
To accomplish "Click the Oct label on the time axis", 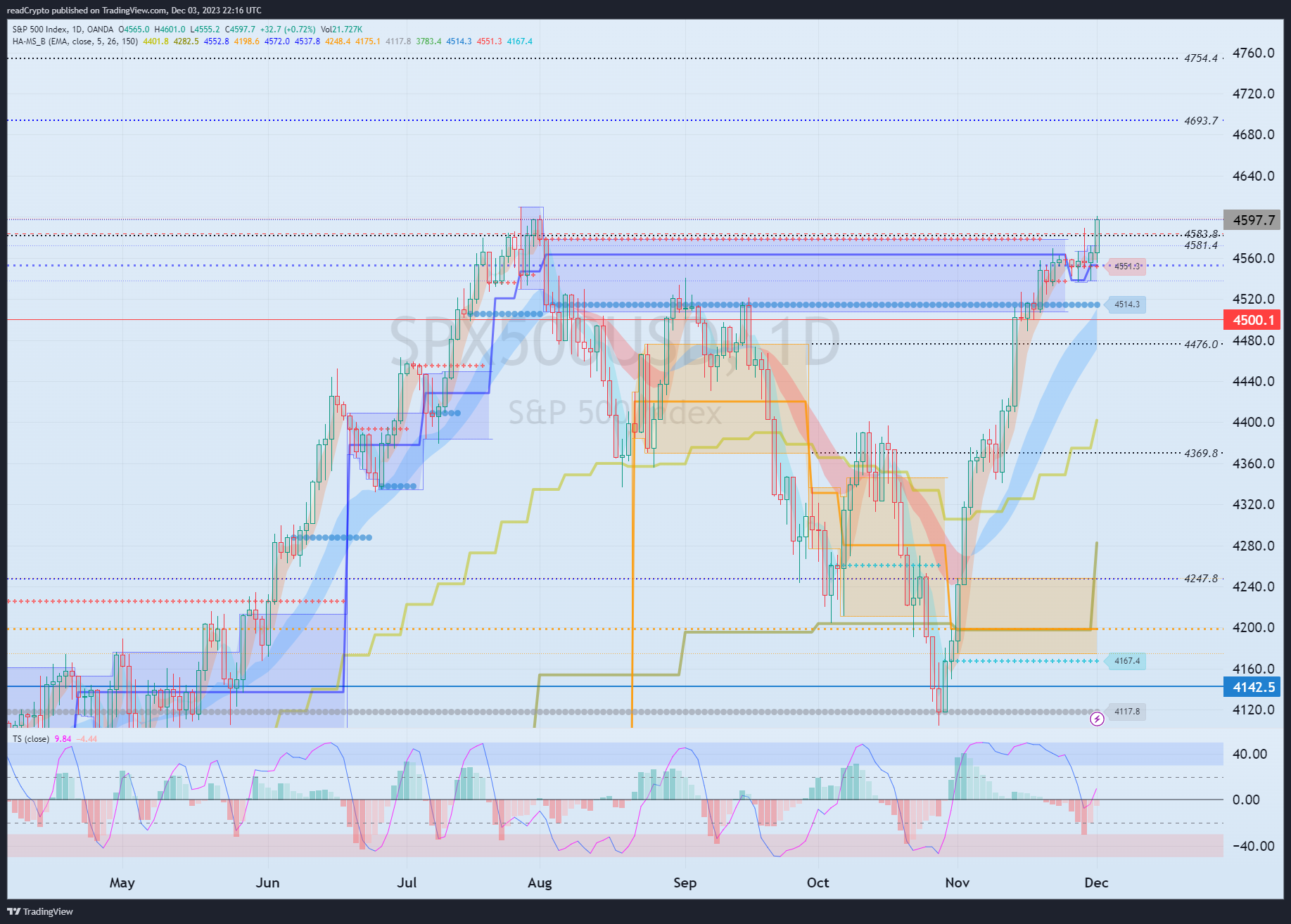I will pyautogui.click(x=818, y=883).
